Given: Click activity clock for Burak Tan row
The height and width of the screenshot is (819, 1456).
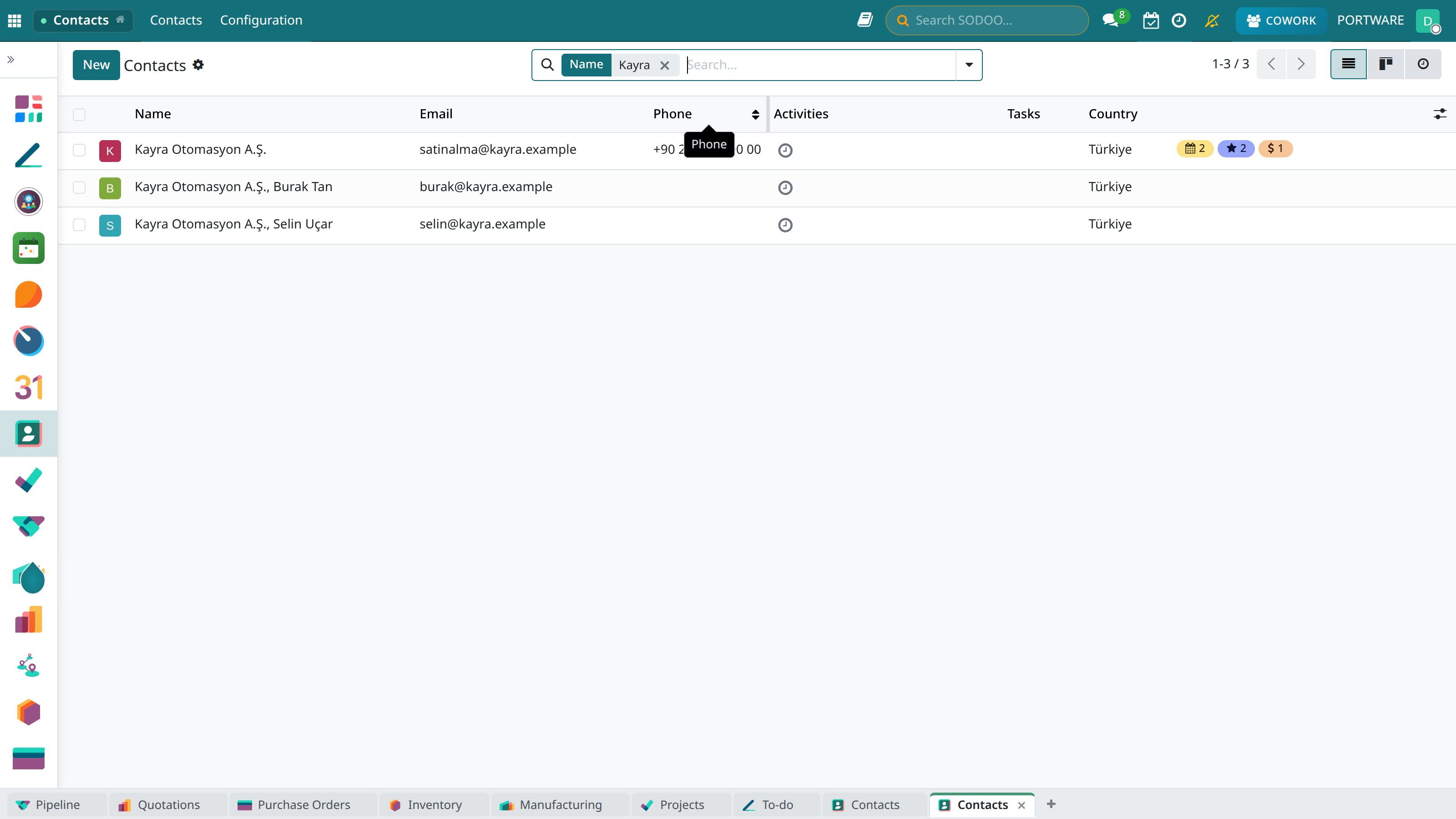Looking at the screenshot, I should [785, 187].
